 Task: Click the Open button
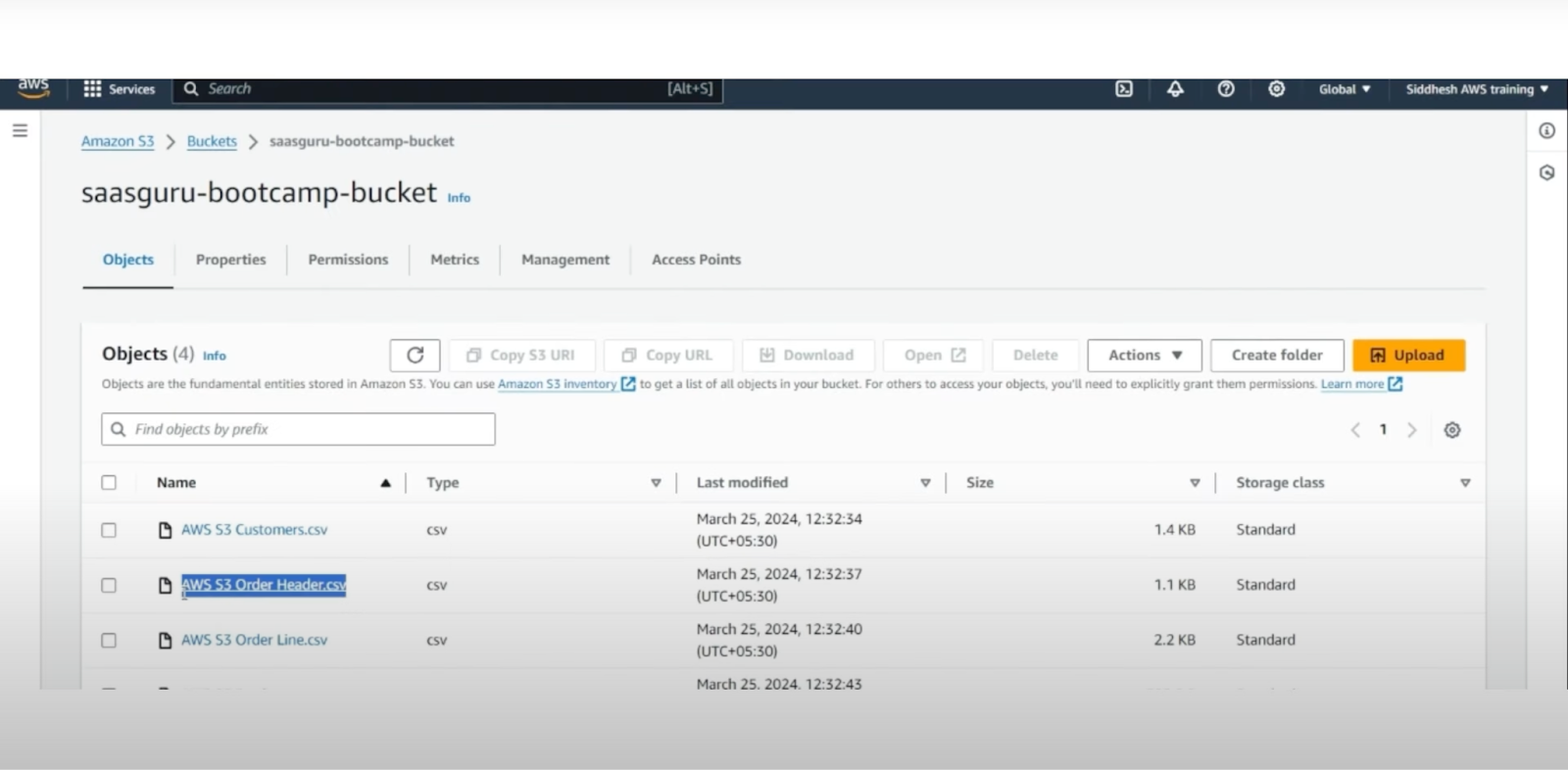(x=934, y=355)
